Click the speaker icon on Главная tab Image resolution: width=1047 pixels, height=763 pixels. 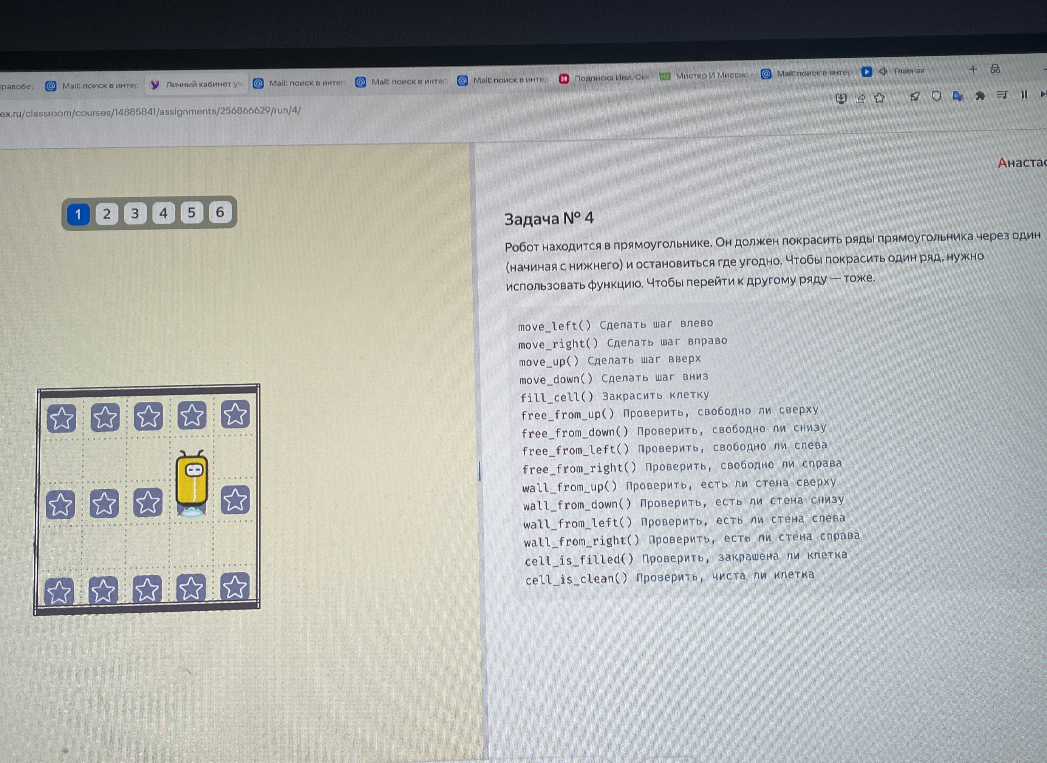[x=883, y=71]
